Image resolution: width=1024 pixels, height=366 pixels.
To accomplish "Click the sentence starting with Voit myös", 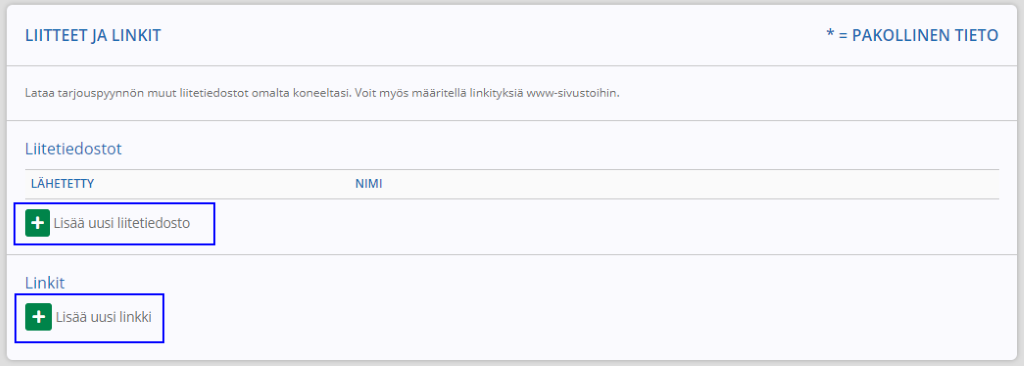I will 487,93.
